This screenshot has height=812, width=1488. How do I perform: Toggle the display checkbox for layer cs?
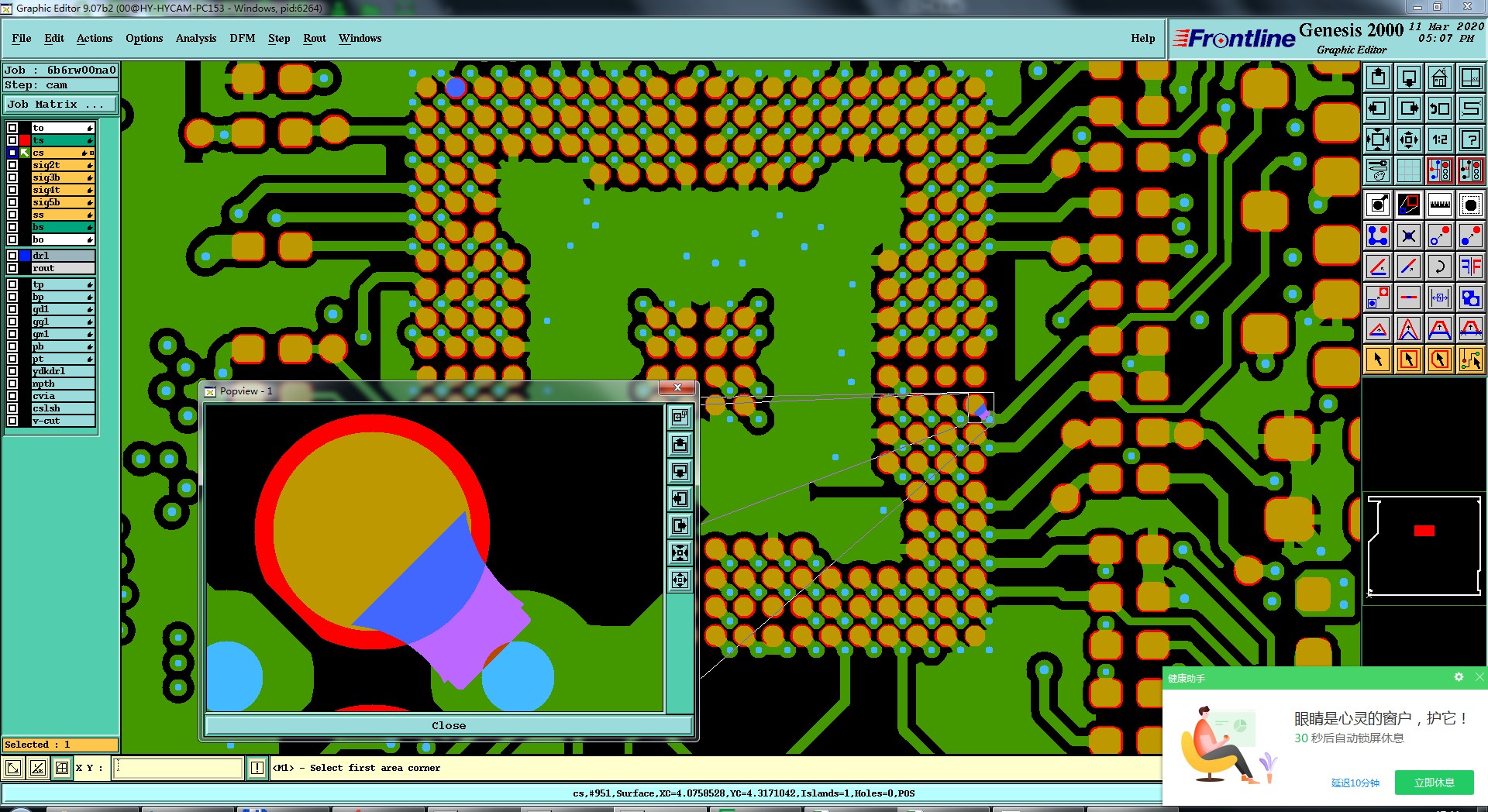[x=12, y=153]
